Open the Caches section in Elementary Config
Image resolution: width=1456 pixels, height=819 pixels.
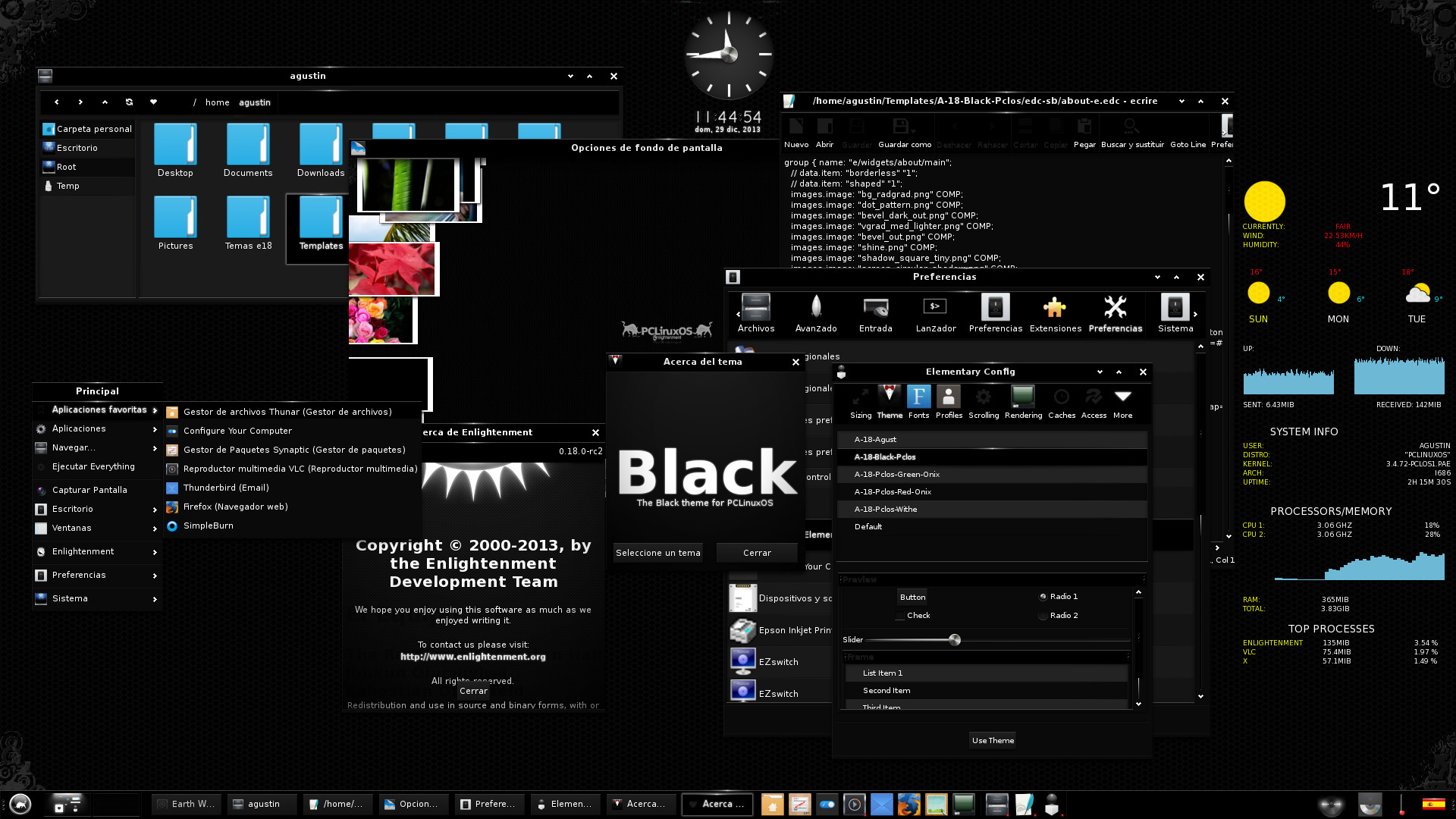1062,403
